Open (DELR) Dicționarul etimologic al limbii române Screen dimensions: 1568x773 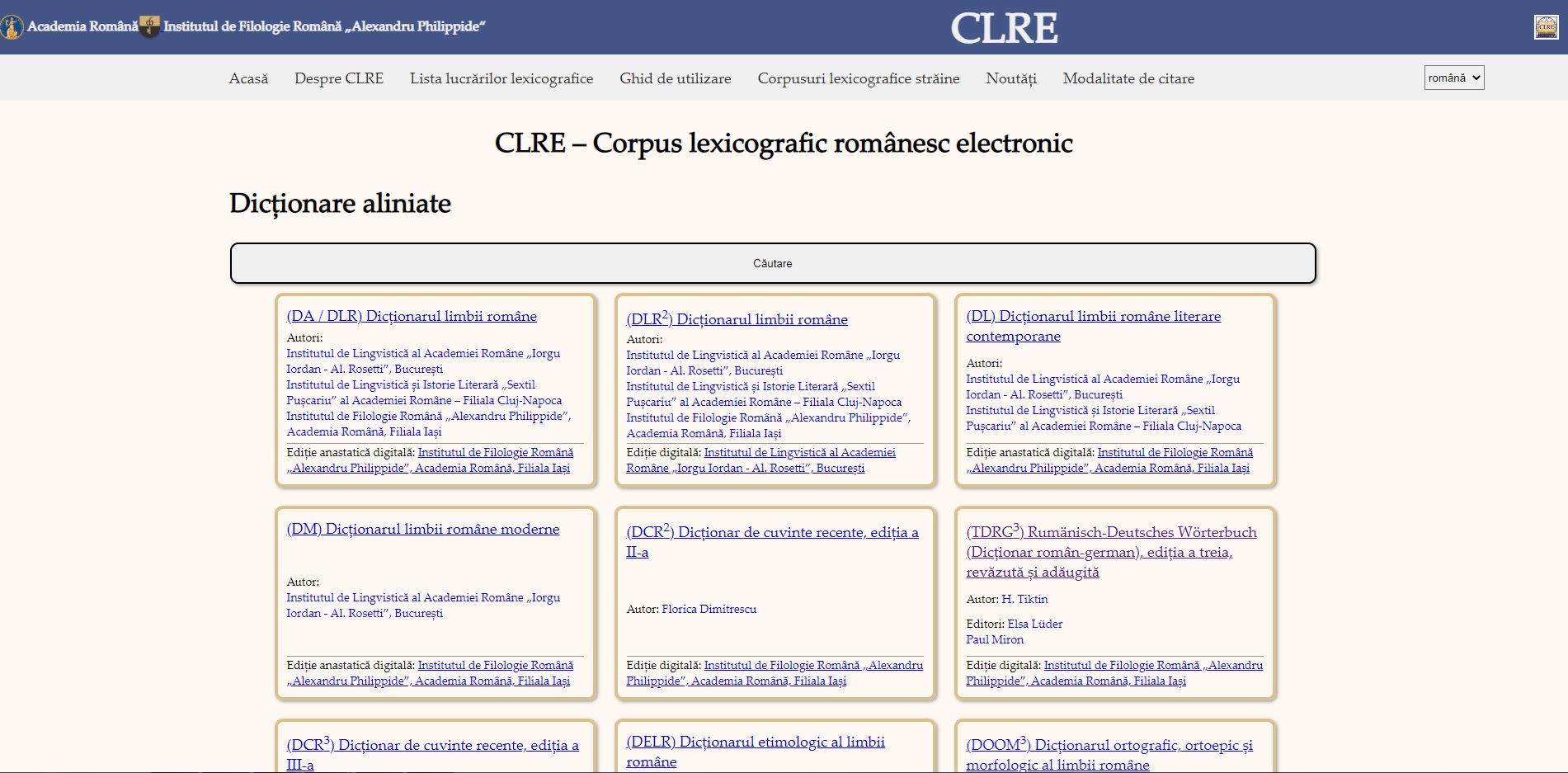(x=755, y=752)
